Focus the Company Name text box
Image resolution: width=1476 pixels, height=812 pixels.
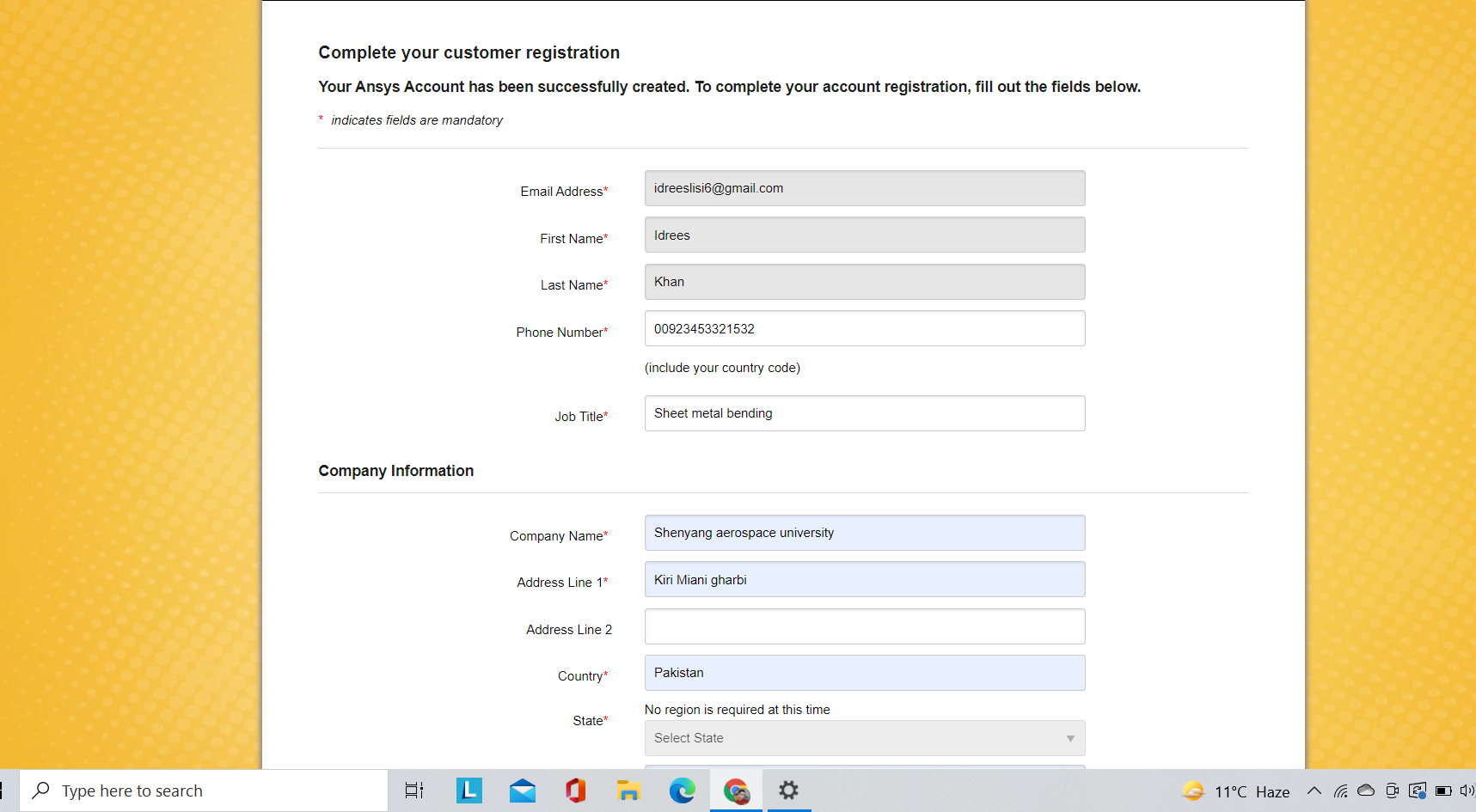coord(864,533)
